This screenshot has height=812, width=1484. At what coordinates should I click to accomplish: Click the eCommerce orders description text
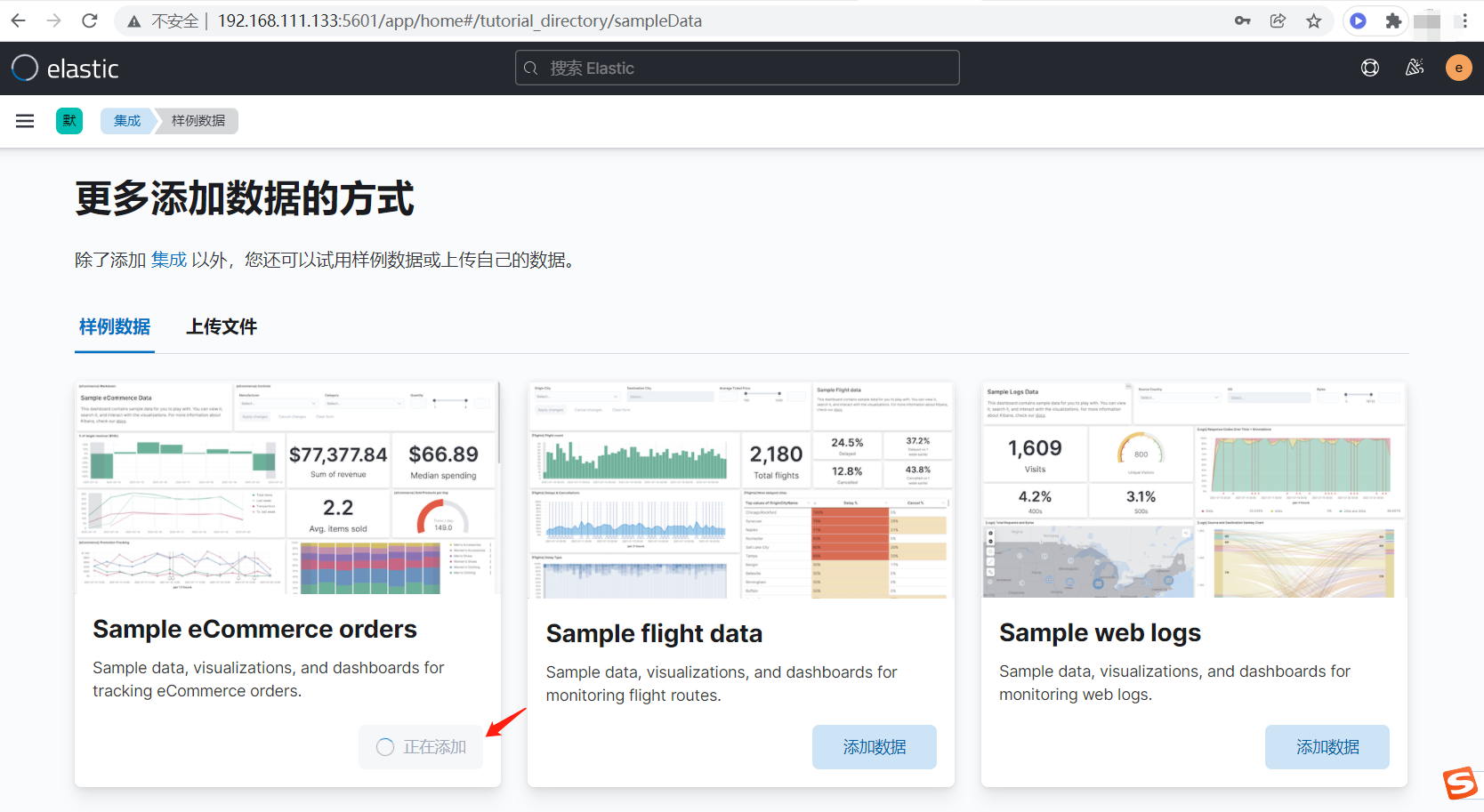click(269, 679)
